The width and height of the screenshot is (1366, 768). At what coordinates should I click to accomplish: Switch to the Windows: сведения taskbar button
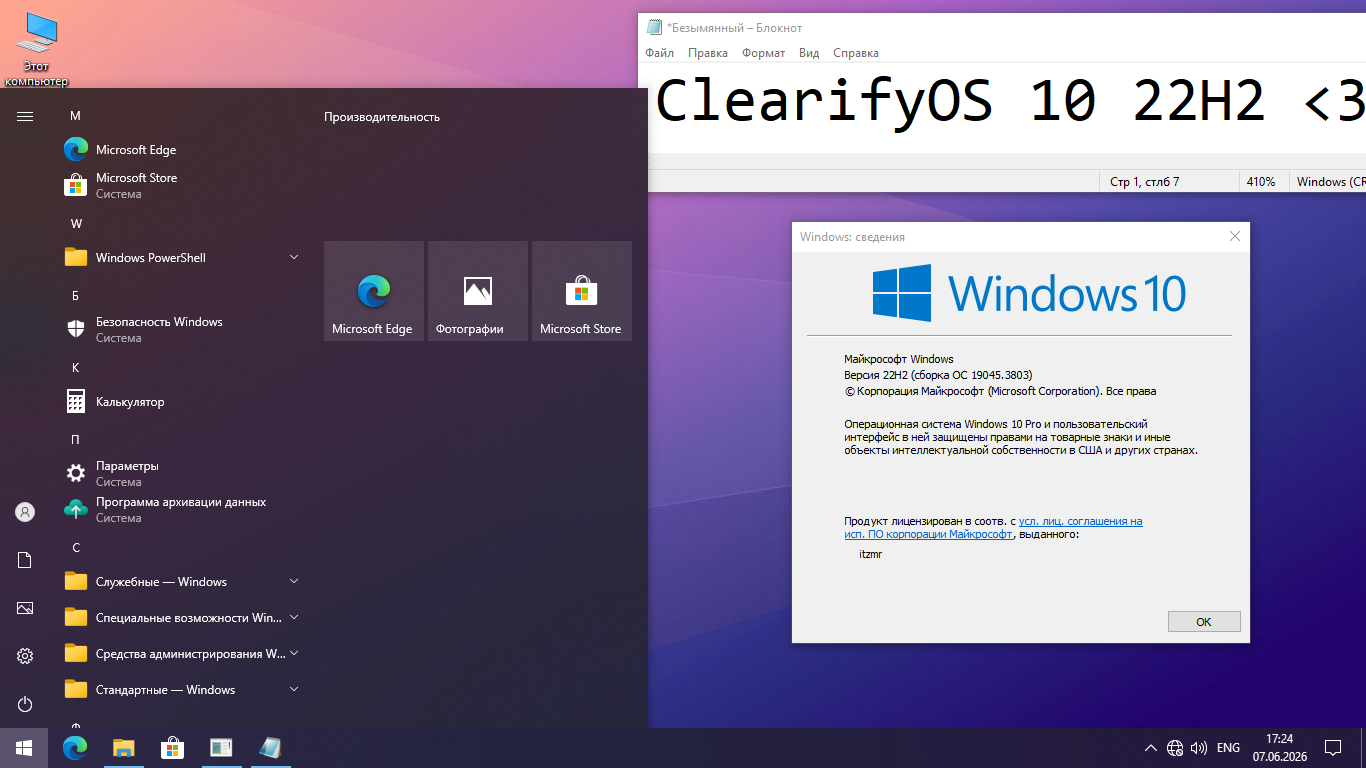pyautogui.click(x=221, y=748)
